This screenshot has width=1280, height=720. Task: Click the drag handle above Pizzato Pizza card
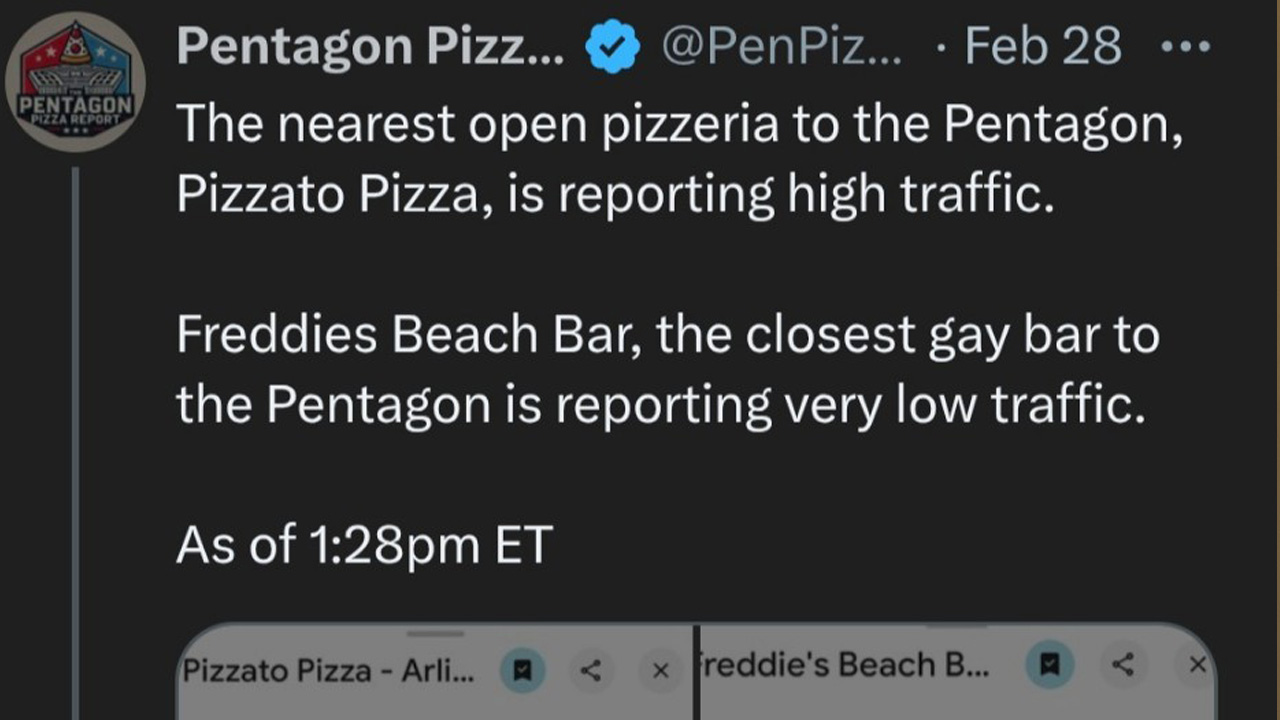click(x=436, y=632)
